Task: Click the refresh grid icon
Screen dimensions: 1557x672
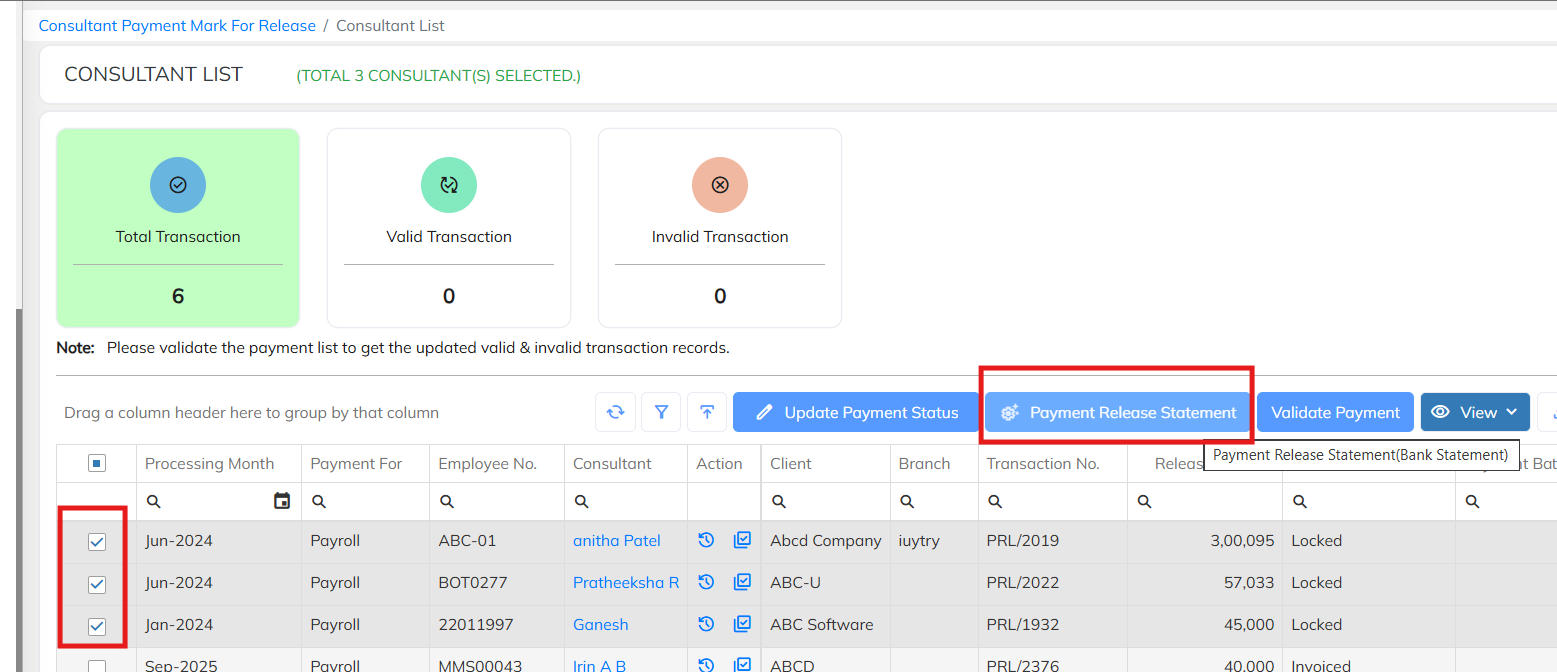Action: [x=615, y=412]
